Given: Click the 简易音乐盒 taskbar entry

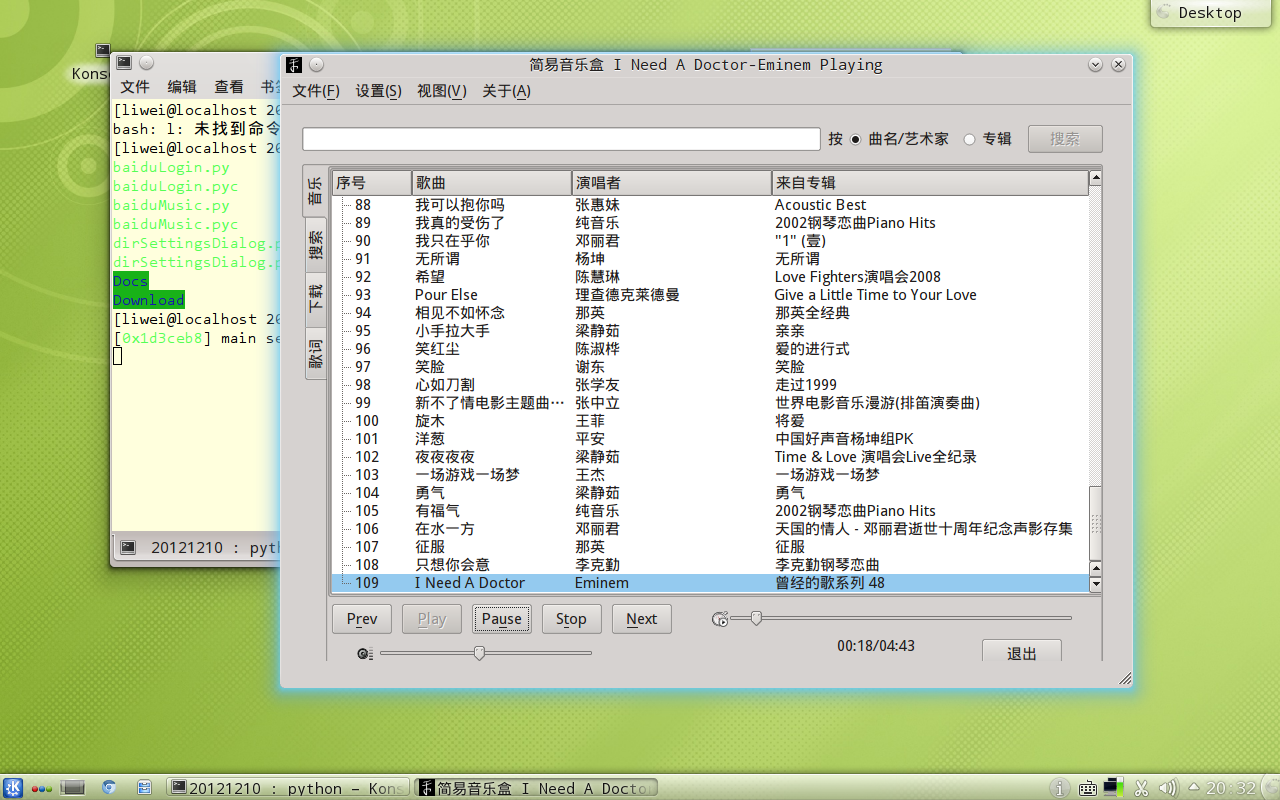Looking at the screenshot, I should coord(535,788).
